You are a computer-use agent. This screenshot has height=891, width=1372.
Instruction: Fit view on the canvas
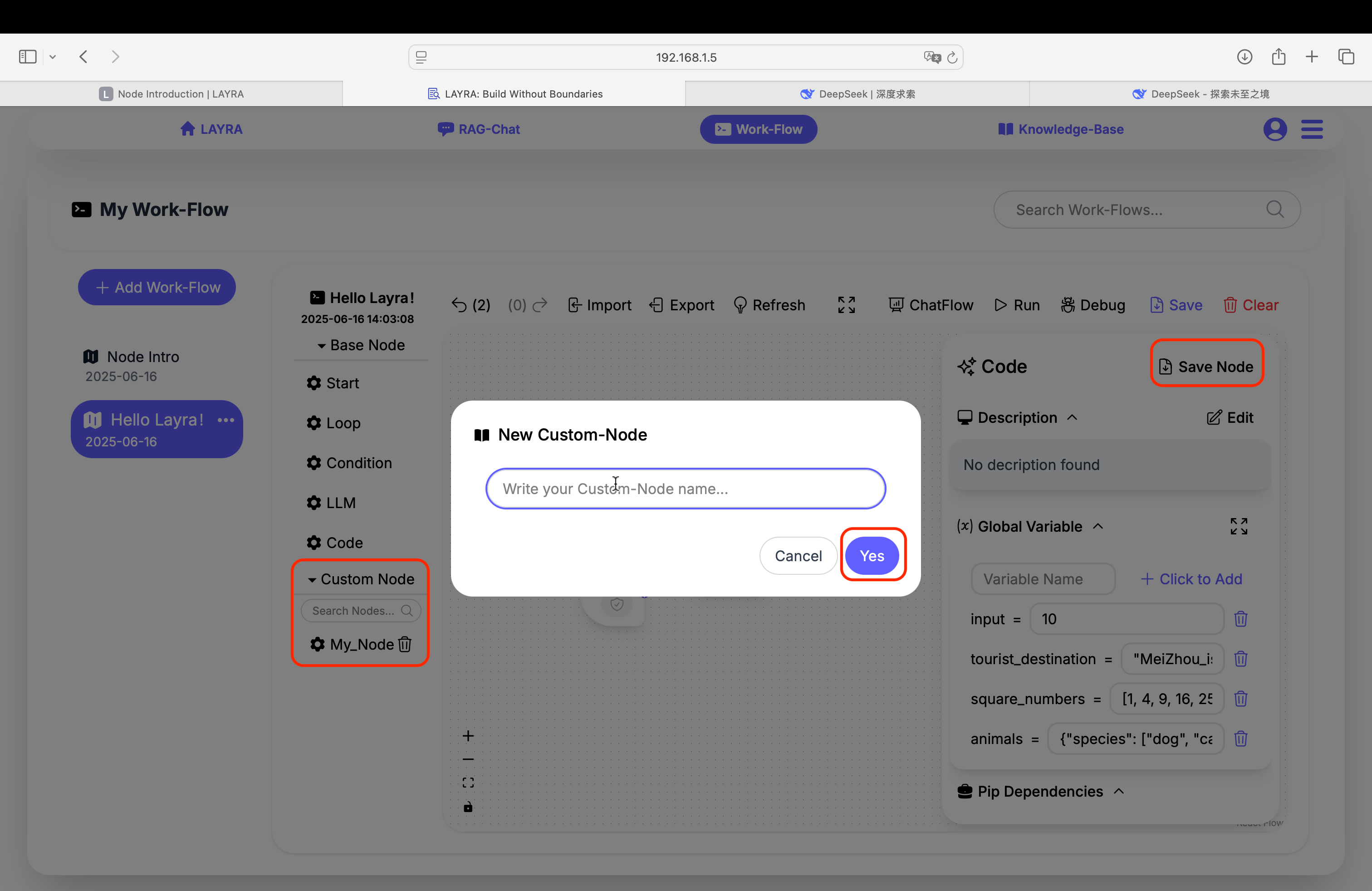(x=468, y=783)
